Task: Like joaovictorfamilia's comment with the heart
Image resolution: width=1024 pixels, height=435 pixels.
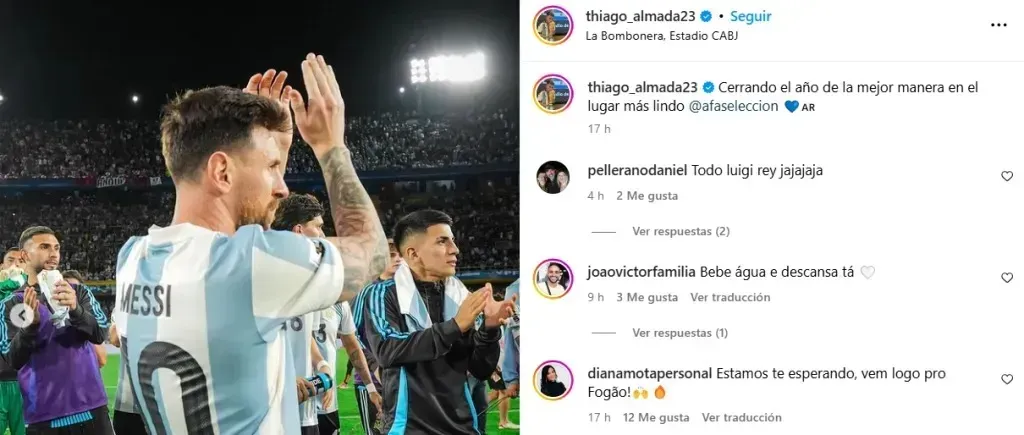Action: (x=1007, y=278)
